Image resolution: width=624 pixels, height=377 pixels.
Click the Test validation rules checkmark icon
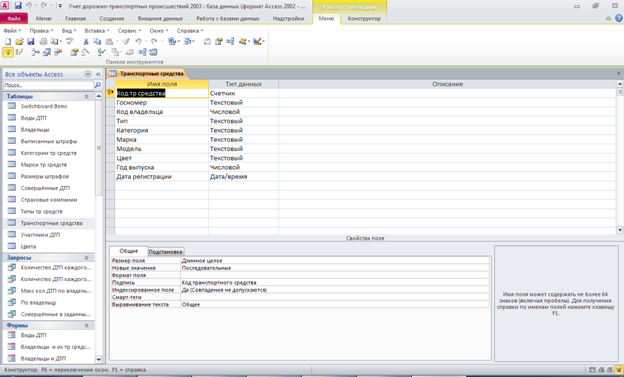(102, 52)
